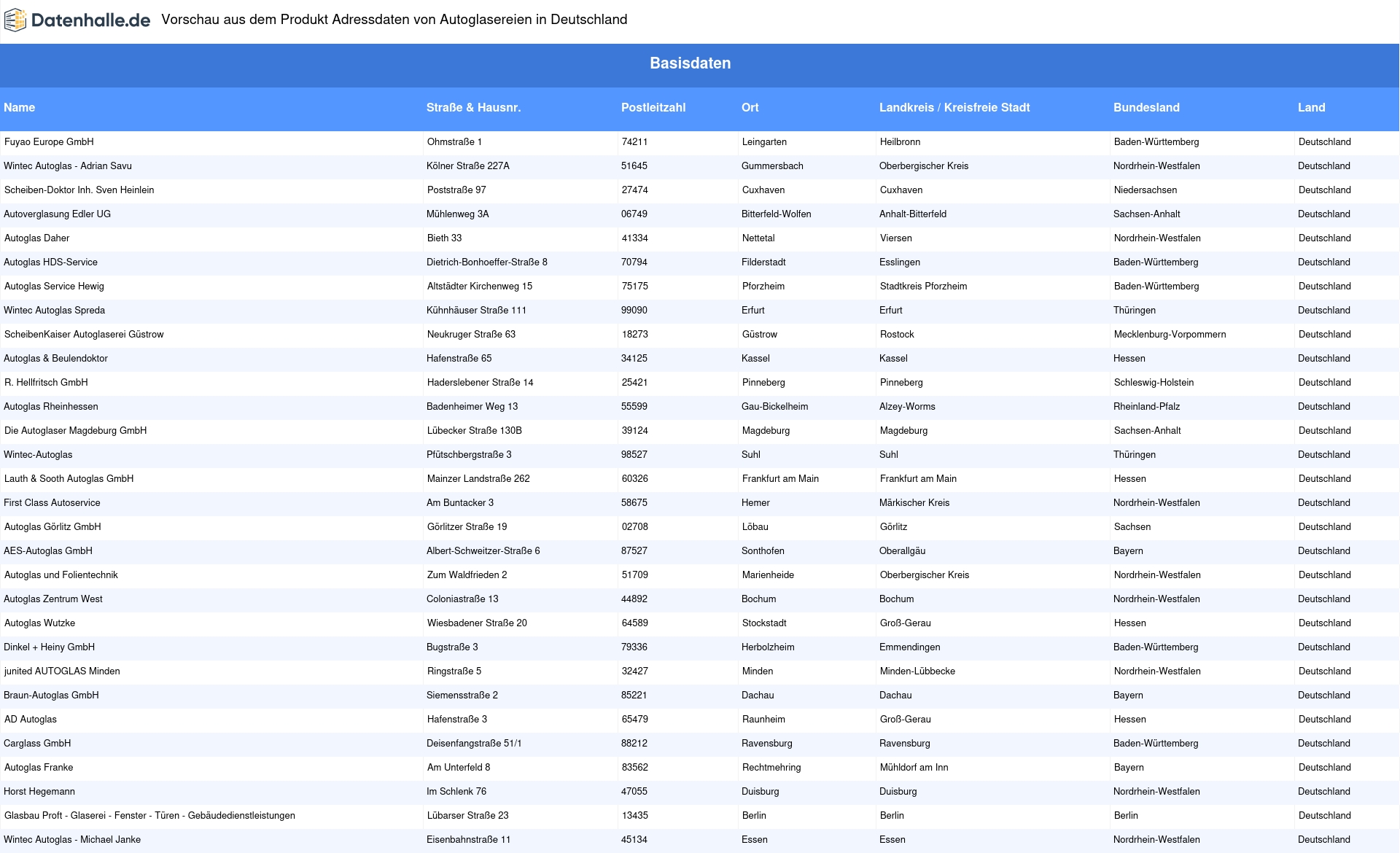Select district Stadtkreis Pforzheim
This screenshot has width=1400, height=853.
[923, 287]
